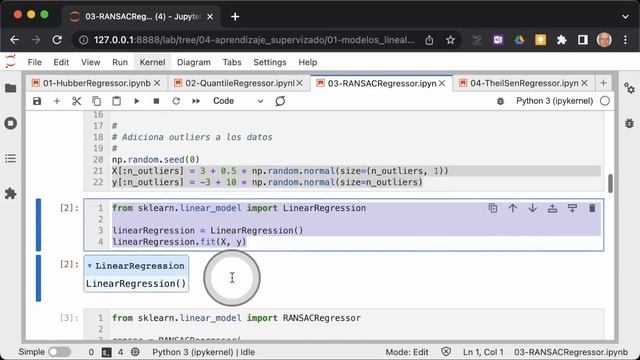640x360 pixels.
Task: Open the property inspector gears icon on right sidebar
Action: pos(629,88)
